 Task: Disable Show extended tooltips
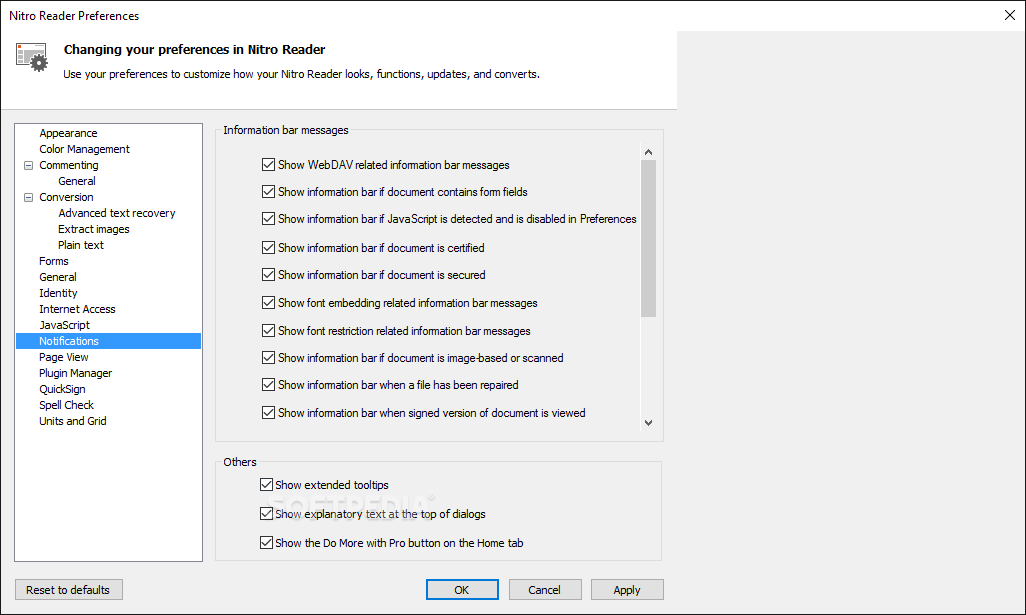(x=266, y=485)
